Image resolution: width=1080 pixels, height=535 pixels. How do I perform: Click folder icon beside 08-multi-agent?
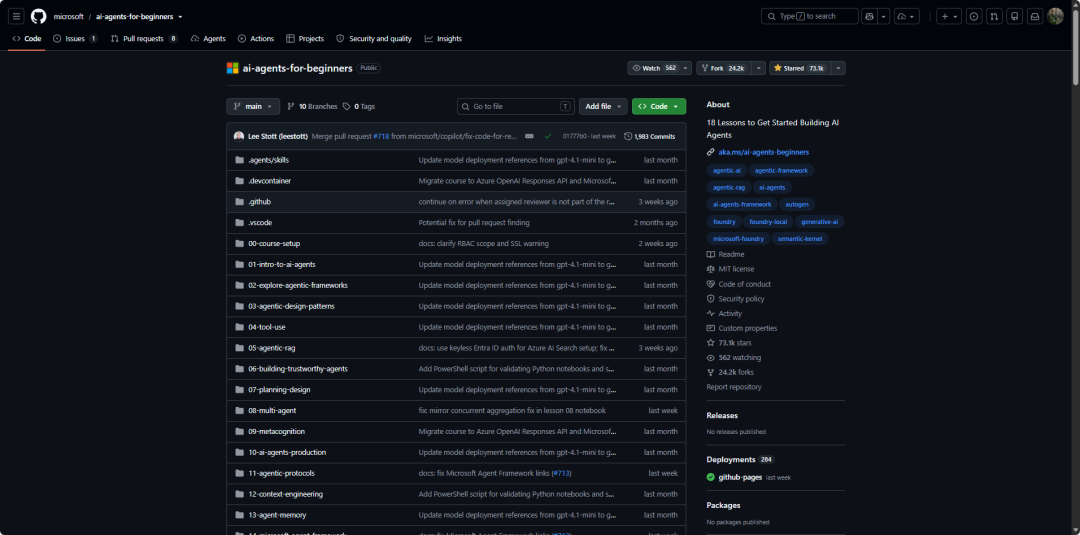pyautogui.click(x=240, y=410)
